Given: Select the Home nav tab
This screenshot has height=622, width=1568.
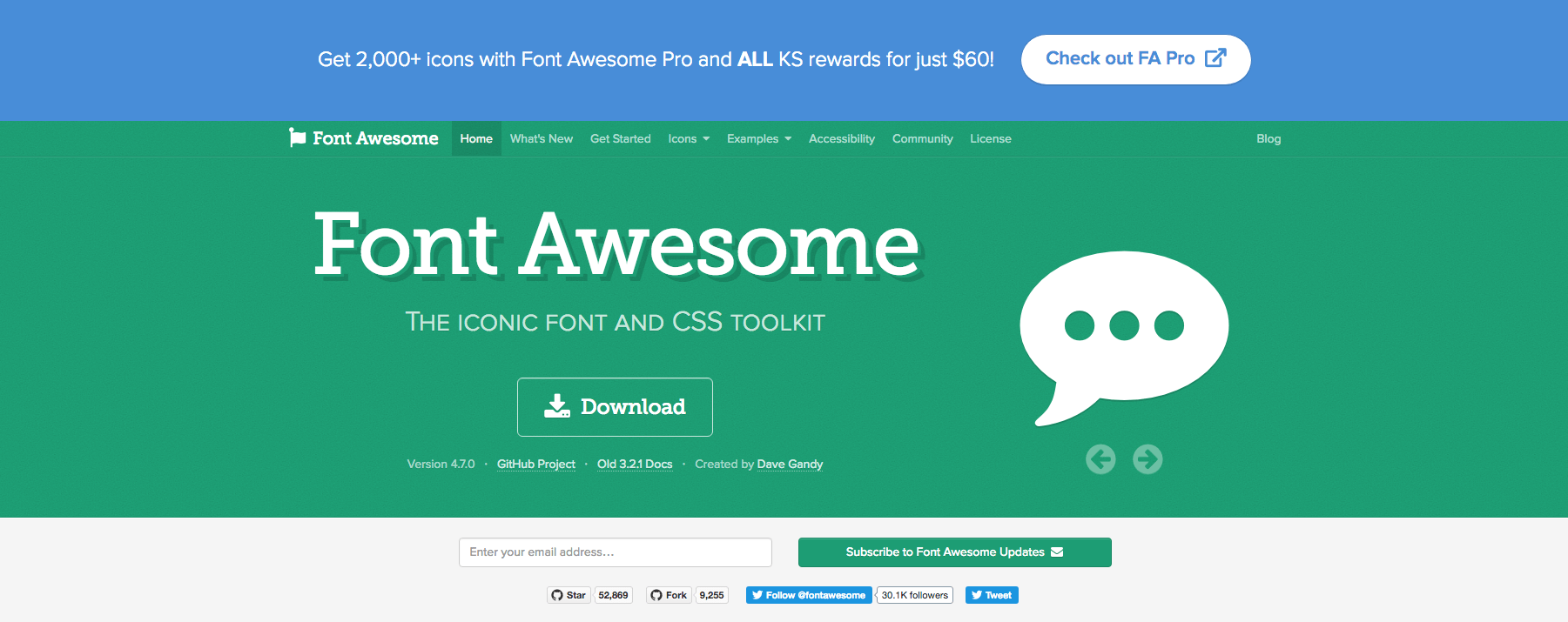Looking at the screenshot, I should (476, 138).
